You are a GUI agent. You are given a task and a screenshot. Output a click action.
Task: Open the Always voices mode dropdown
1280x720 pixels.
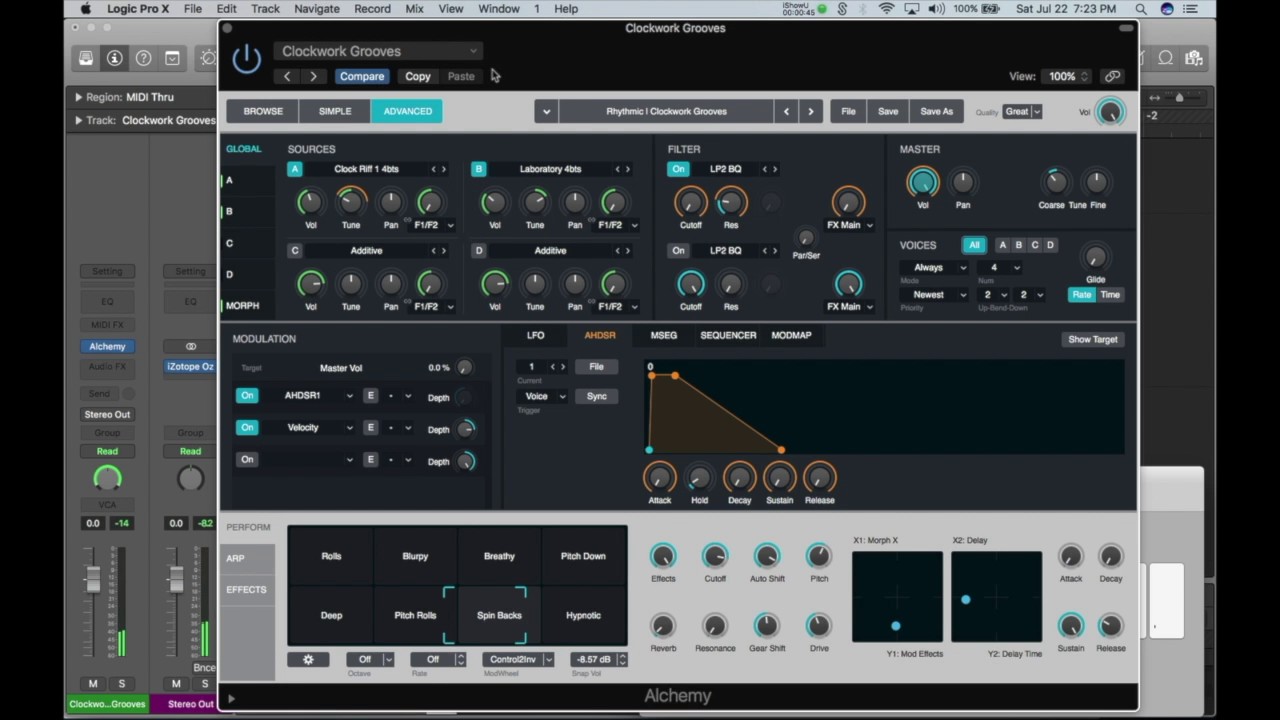click(x=934, y=268)
